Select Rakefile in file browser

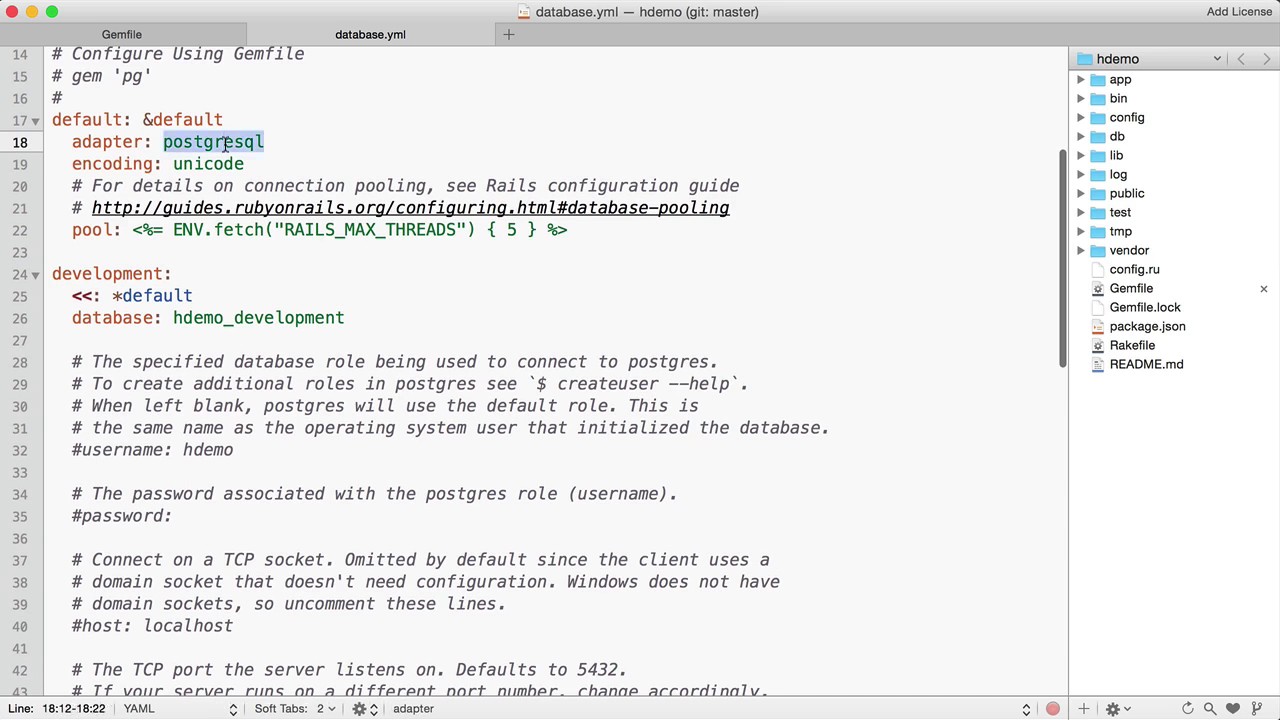pos(1132,346)
